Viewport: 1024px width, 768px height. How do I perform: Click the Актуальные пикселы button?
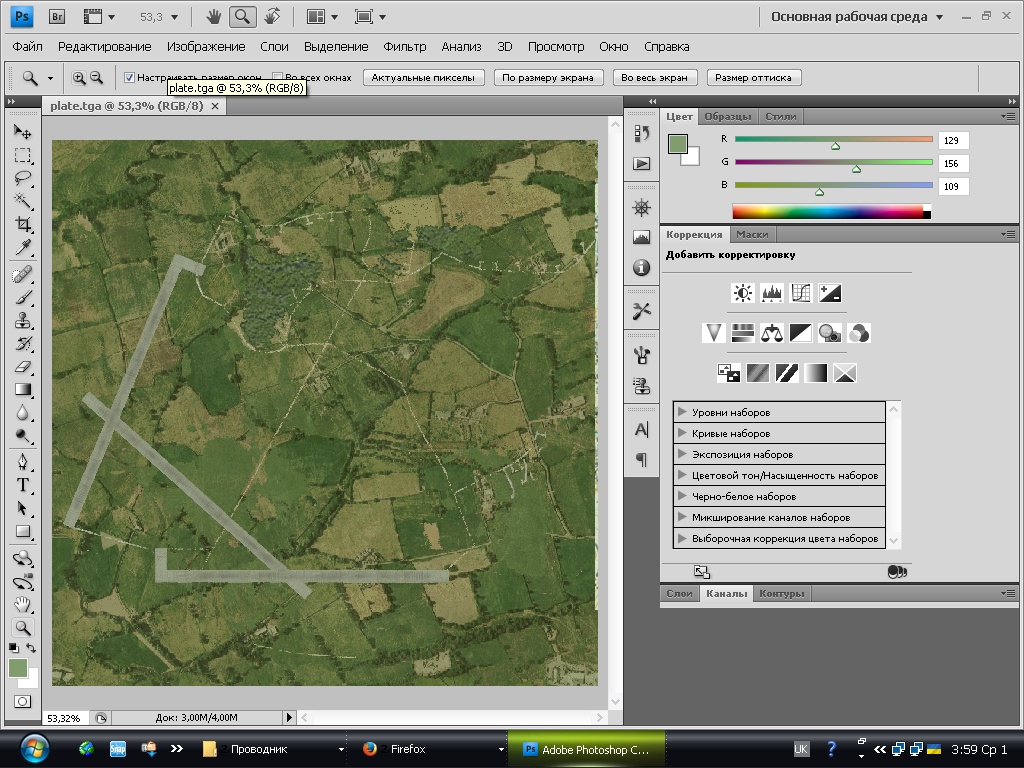425,78
